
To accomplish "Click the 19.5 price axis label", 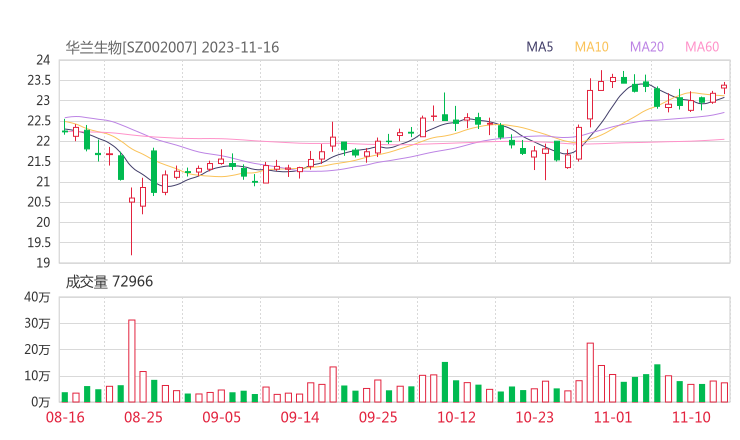I will 39,243.
